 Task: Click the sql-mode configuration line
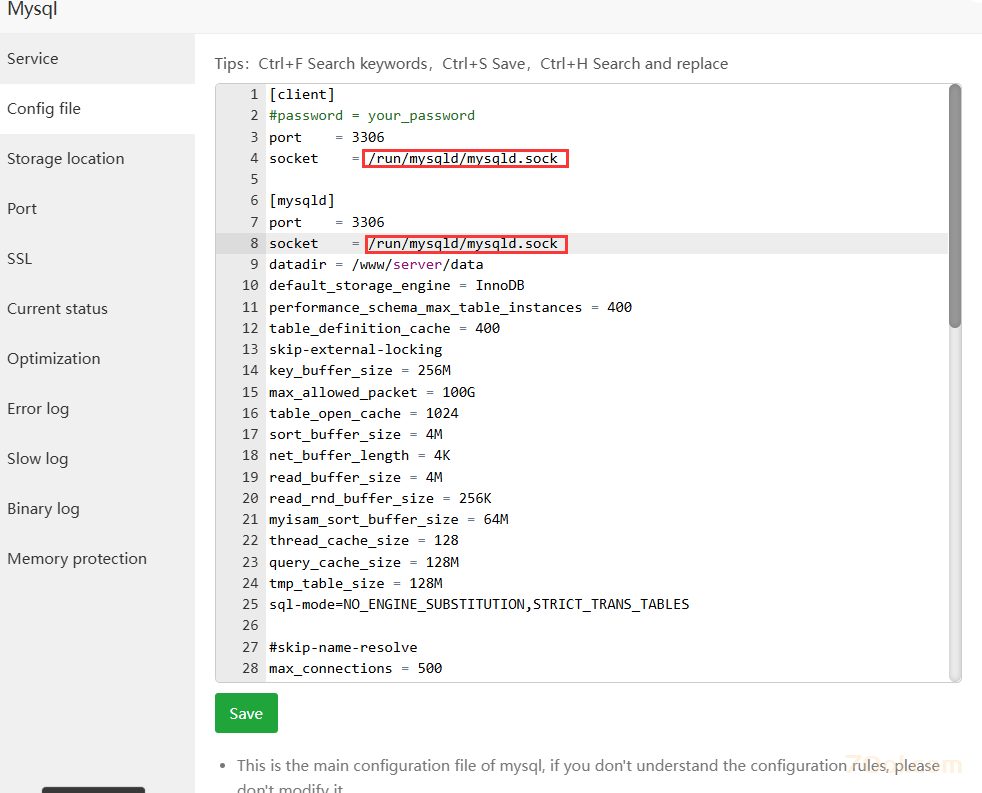point(479,604)
